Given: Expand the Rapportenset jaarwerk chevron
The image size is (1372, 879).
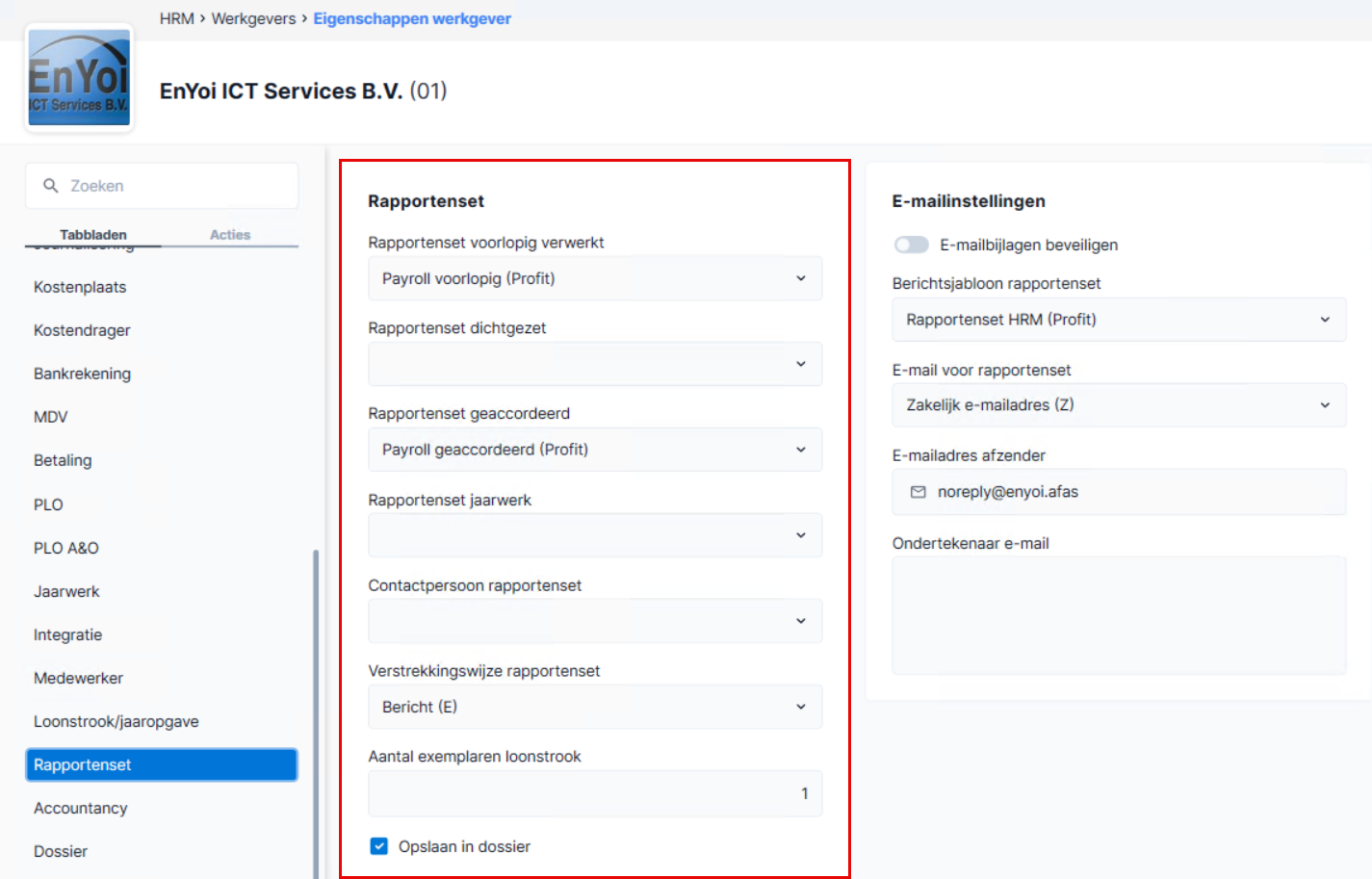Looking at the screenshot, I should click(x=800, y=535).
